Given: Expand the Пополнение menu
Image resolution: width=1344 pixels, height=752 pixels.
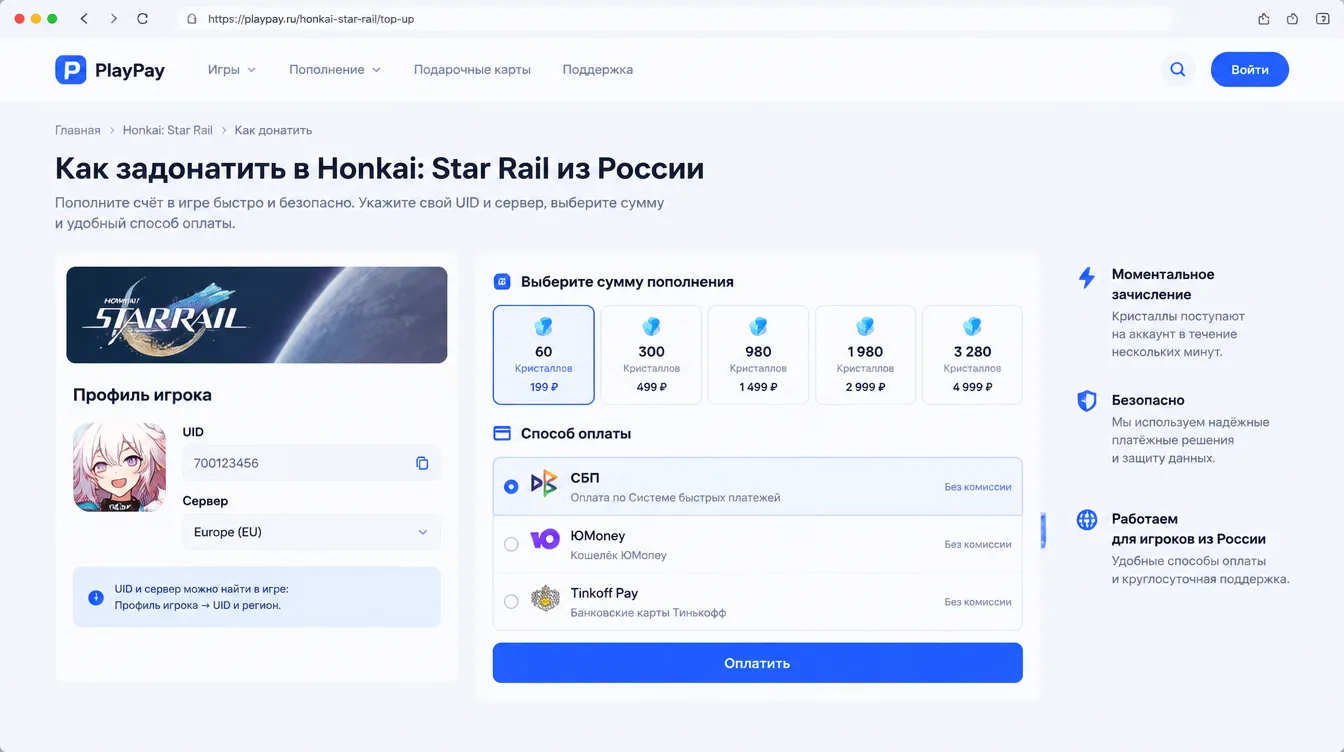Looking at the screenshot, I should coord(335,70).
